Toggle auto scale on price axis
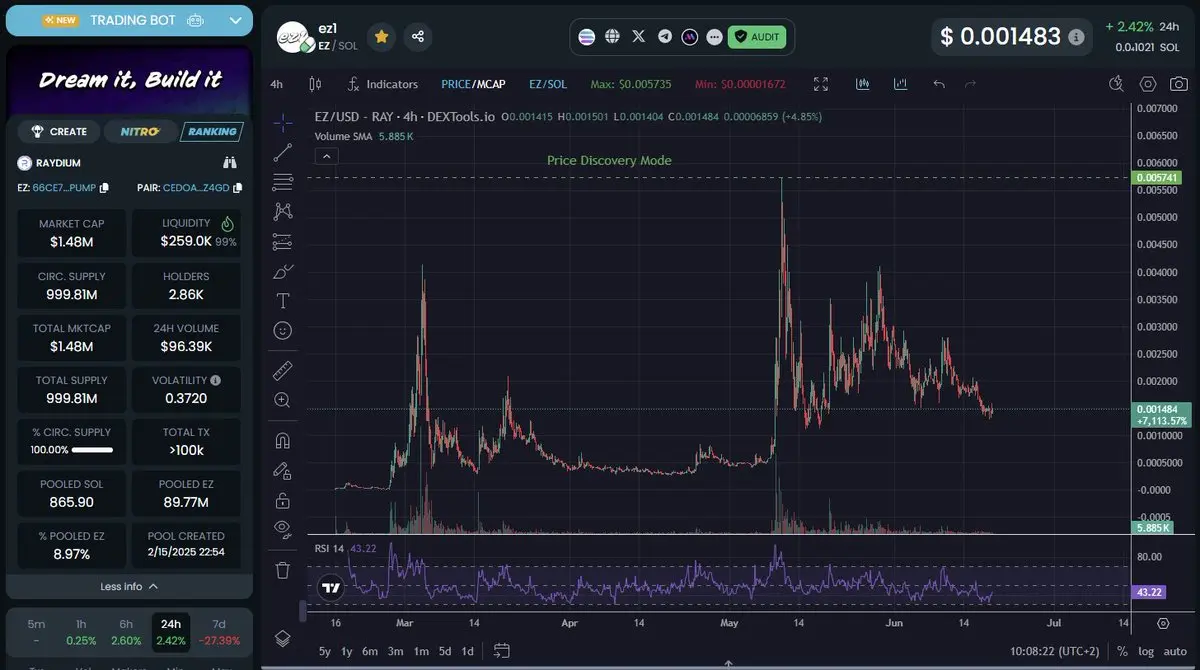The height and width of the screenshot is (670, 1200). tap(1175, 652)
